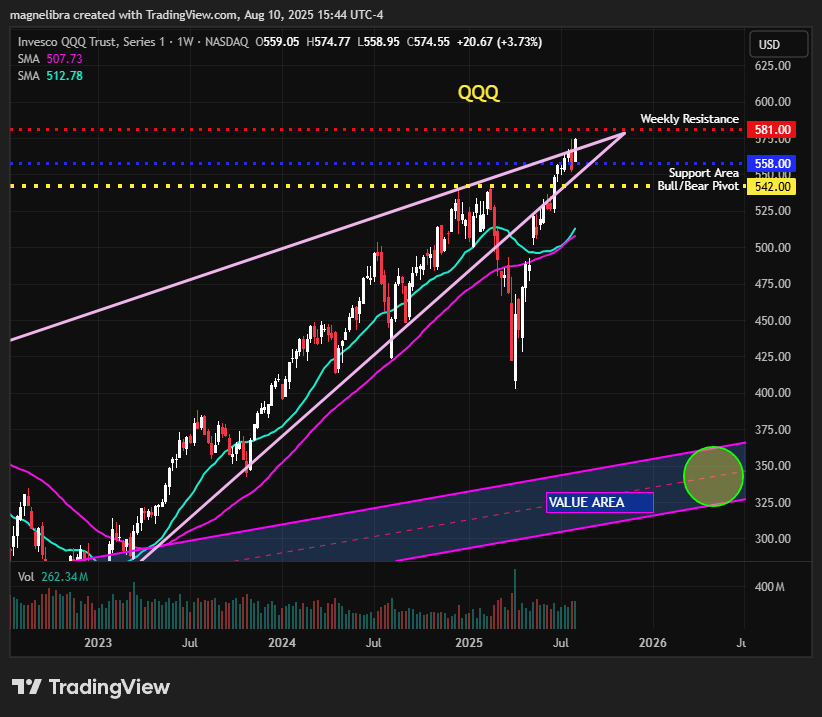Screen dimensions: 822x717
Task: Click the 500.00 price axis label
Action: (x=773, y=247)
